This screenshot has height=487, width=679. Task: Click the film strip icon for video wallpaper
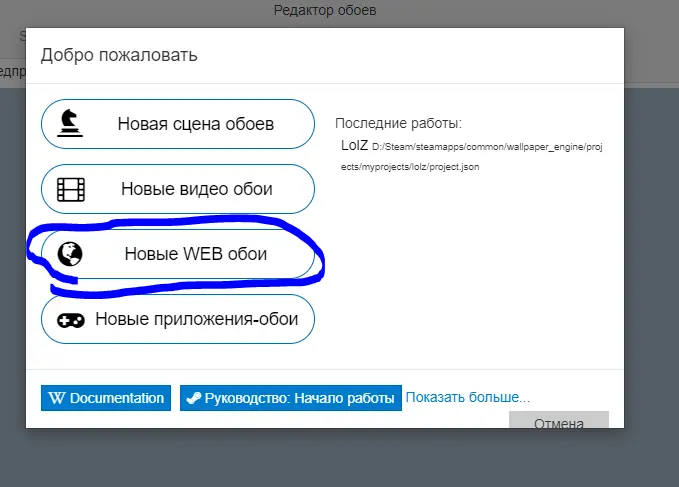[x=71, y=189]
